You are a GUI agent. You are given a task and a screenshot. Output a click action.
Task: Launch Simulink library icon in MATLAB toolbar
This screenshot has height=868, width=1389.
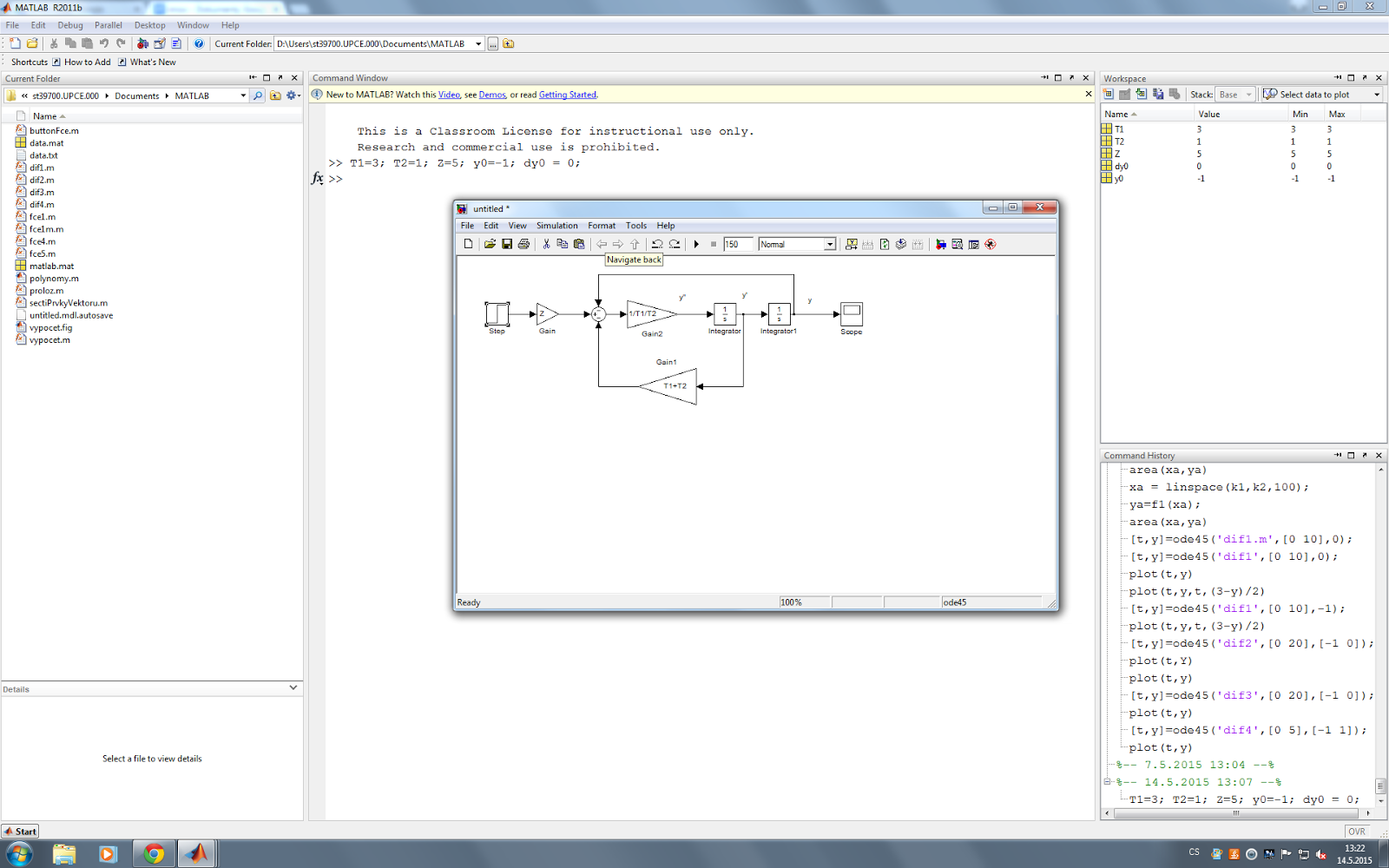point(142,43)
